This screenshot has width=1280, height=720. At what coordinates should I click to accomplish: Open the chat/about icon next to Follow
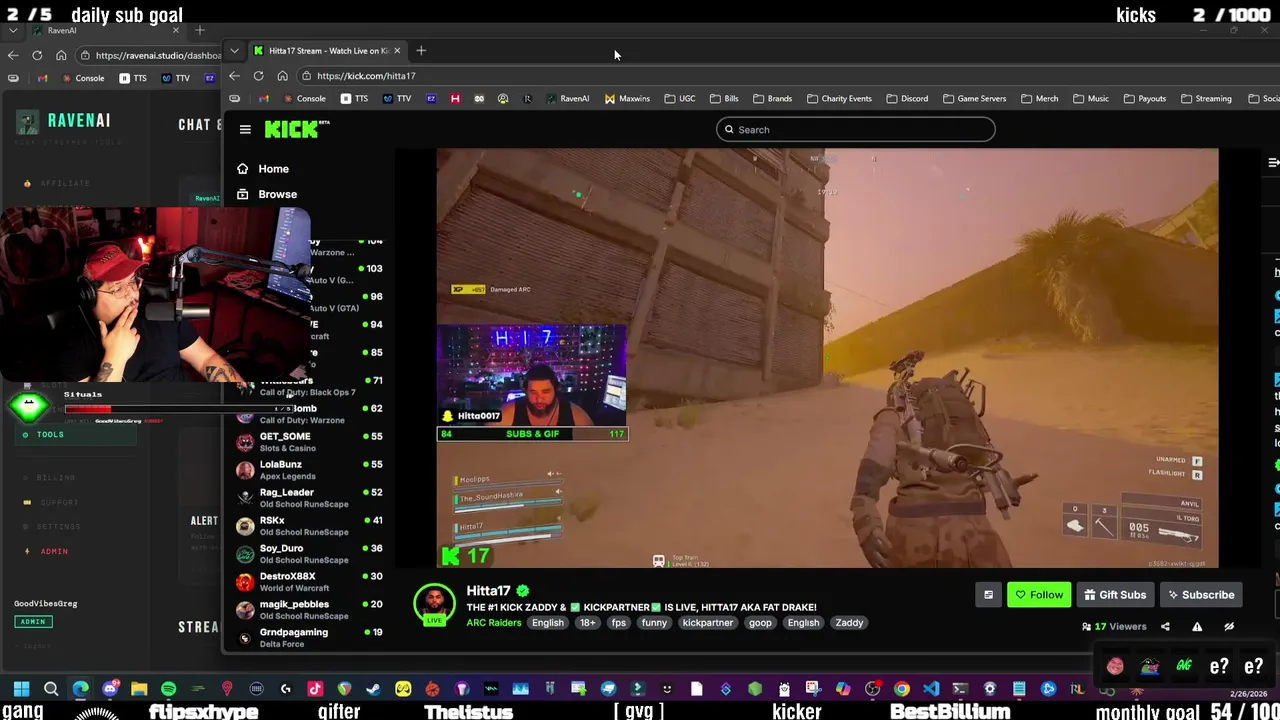(x=988, y=595)
